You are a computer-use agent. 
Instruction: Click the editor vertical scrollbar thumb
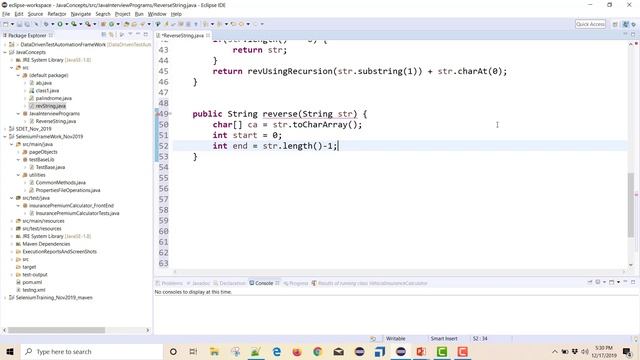click(631, 205)
